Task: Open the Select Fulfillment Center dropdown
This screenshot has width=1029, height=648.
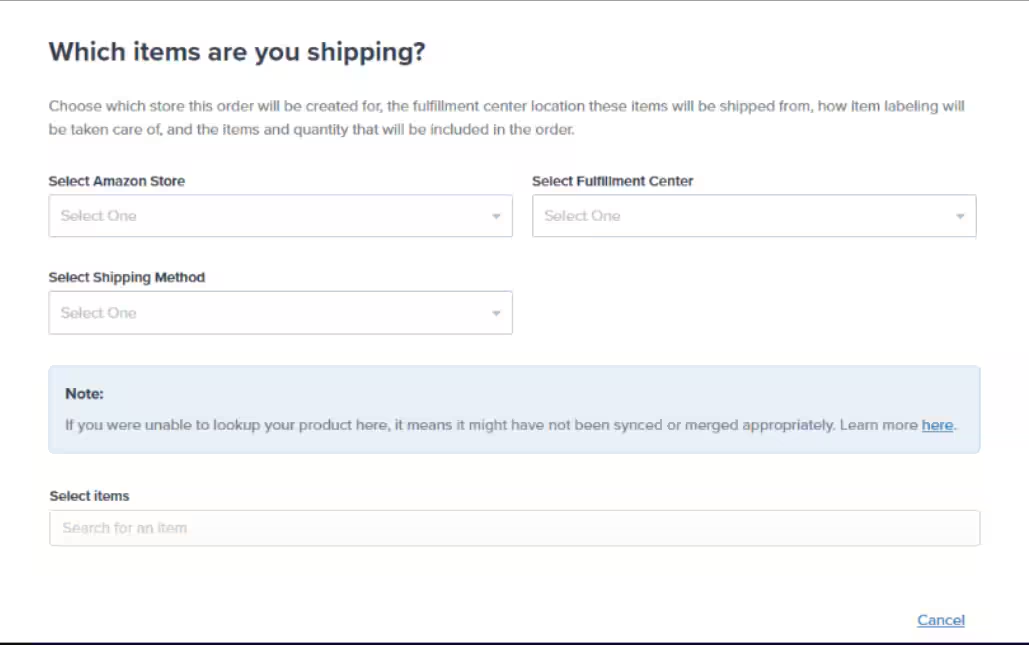Action: pyautogui.click(x=753, y=215)
